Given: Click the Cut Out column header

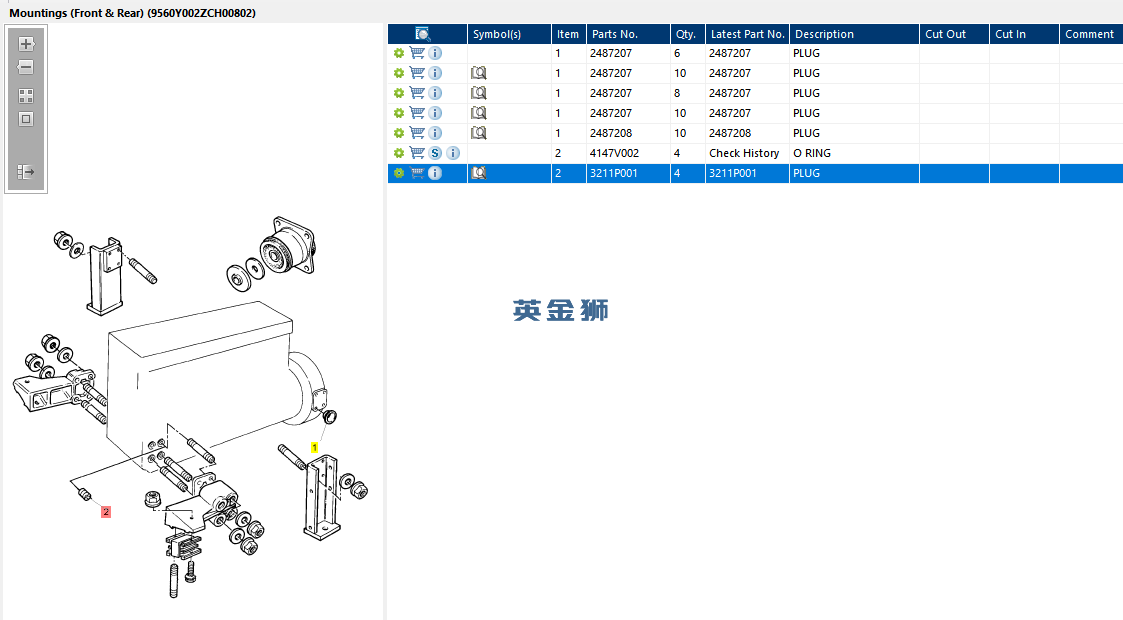Looking at the screenshot, I should click(x=955, y=34).
